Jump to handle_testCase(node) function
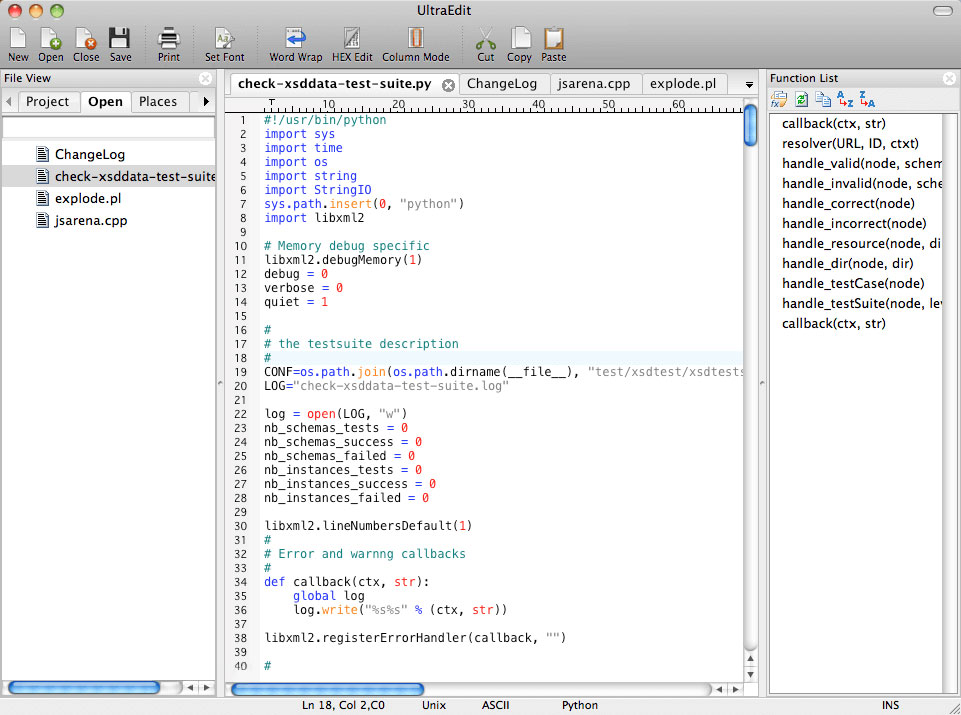 click(x=853, y=284)
